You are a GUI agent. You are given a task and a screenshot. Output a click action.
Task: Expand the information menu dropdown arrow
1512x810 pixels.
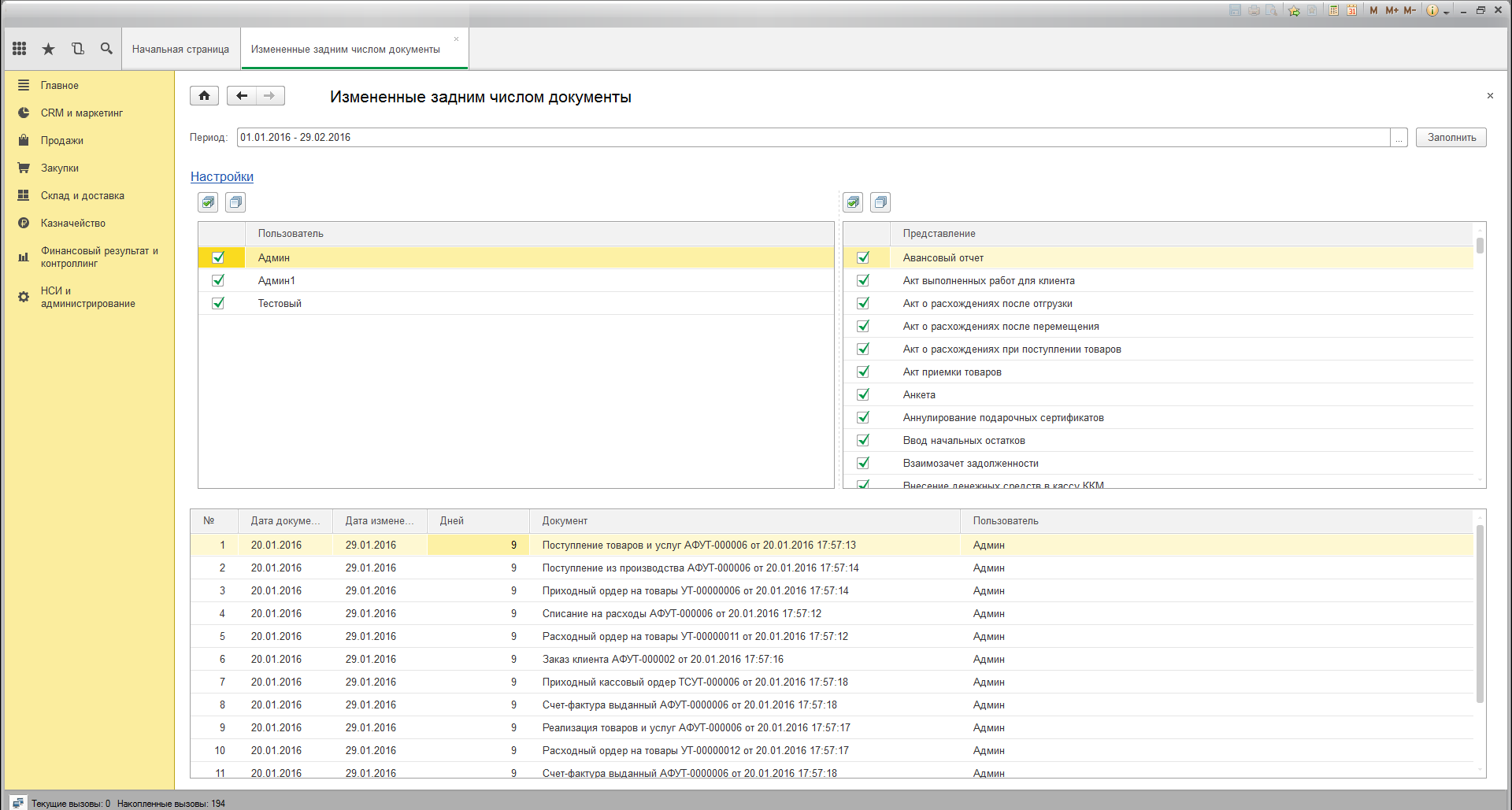(x=1447, y=12)
